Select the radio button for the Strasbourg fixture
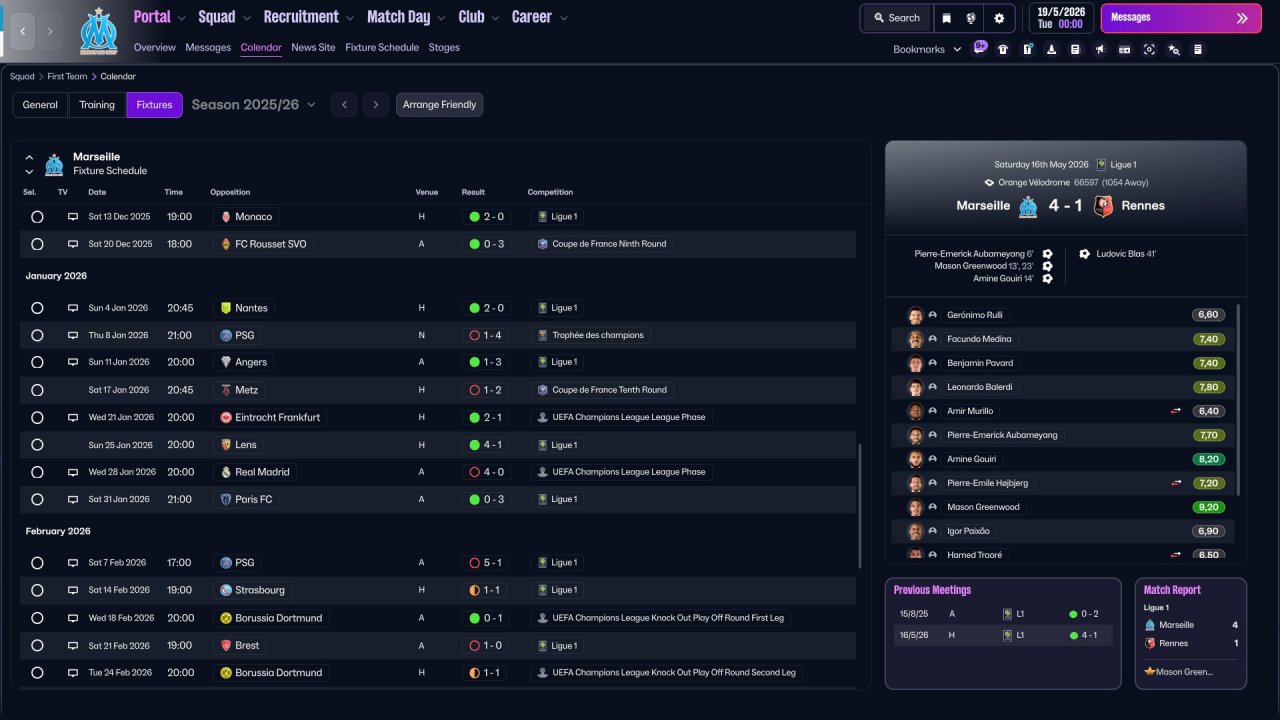 (37, 590)
